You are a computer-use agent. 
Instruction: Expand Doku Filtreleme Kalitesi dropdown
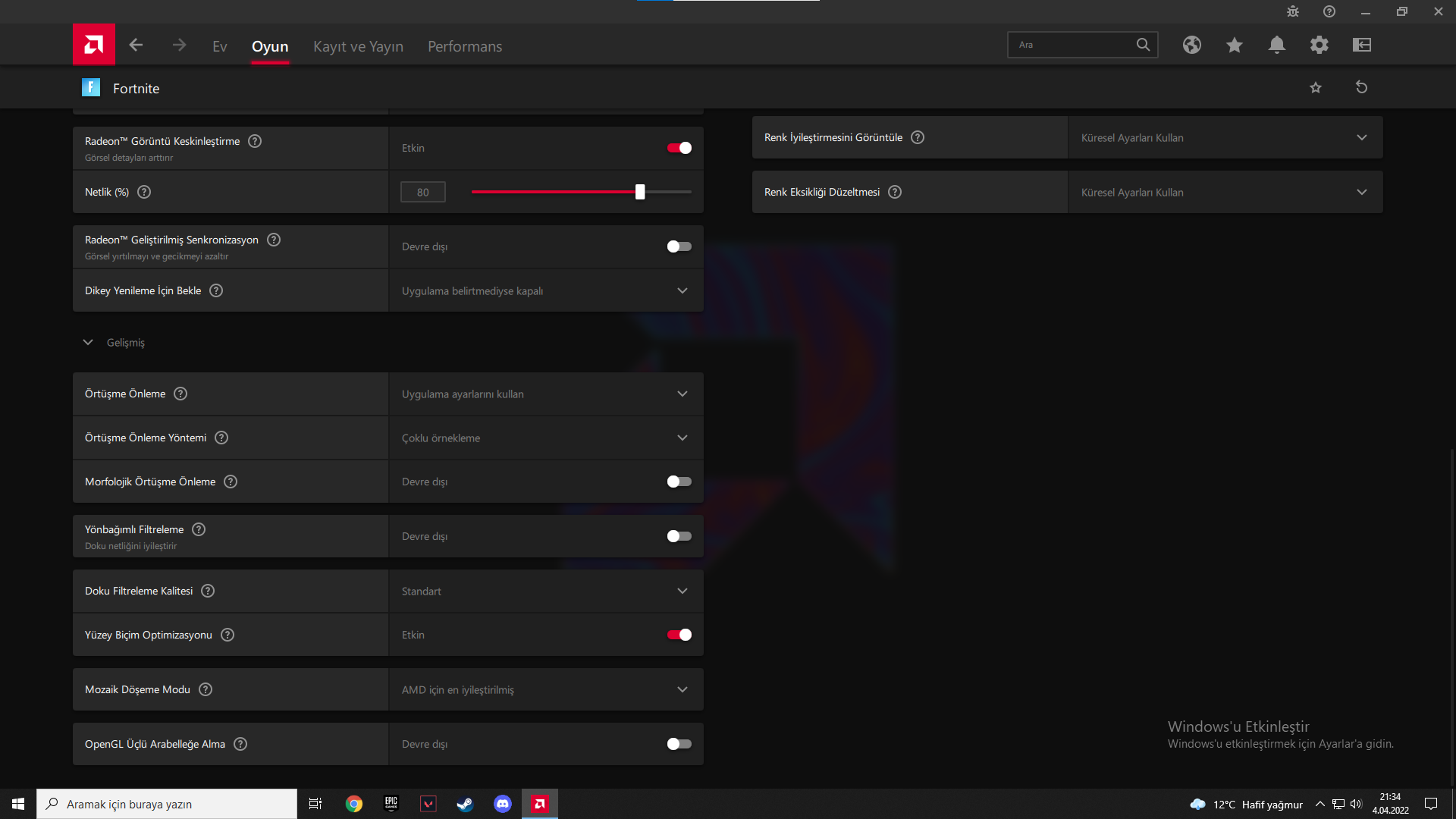(x=545, y=591)
